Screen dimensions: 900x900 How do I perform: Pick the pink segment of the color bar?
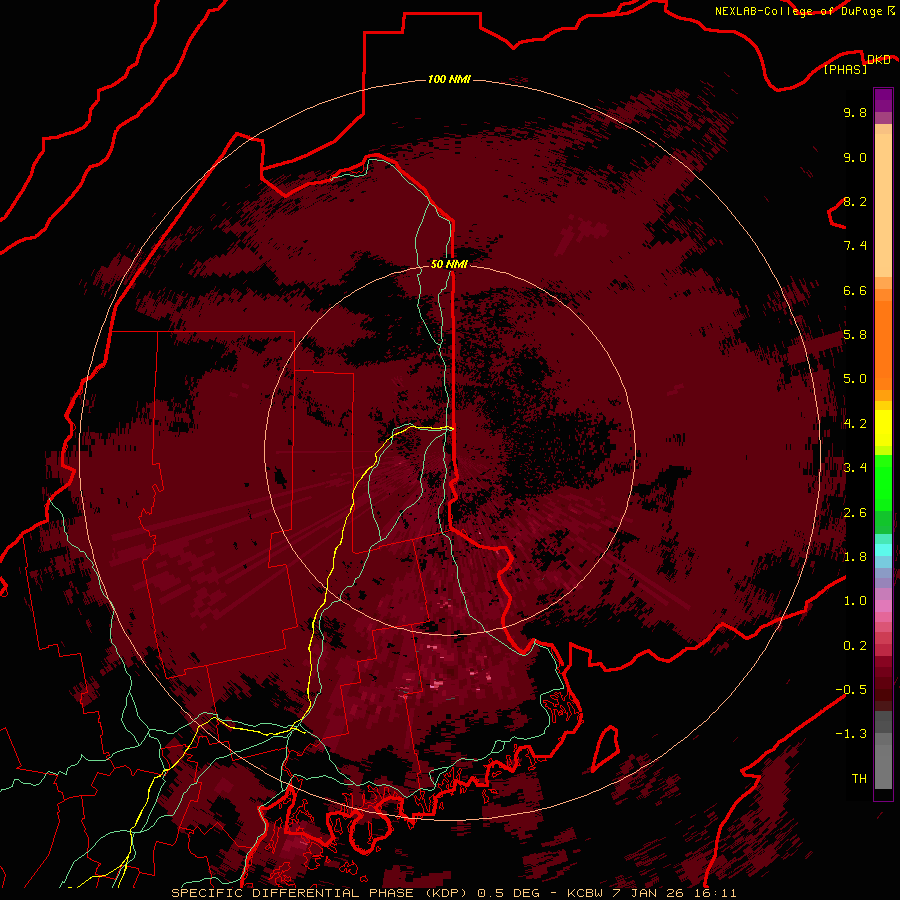(x=883, y=606)
